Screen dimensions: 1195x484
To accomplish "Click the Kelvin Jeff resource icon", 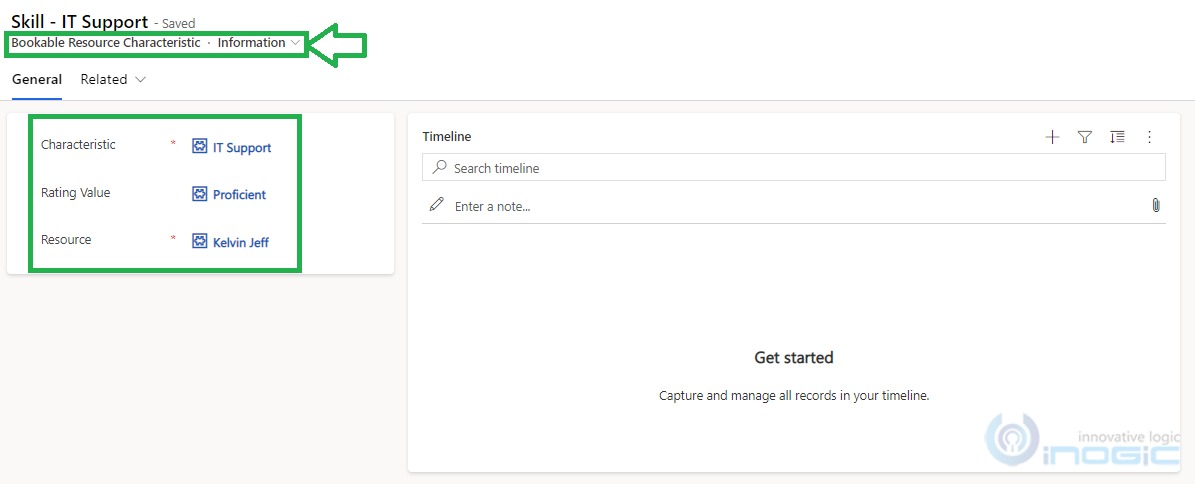I will click(200, 242).
